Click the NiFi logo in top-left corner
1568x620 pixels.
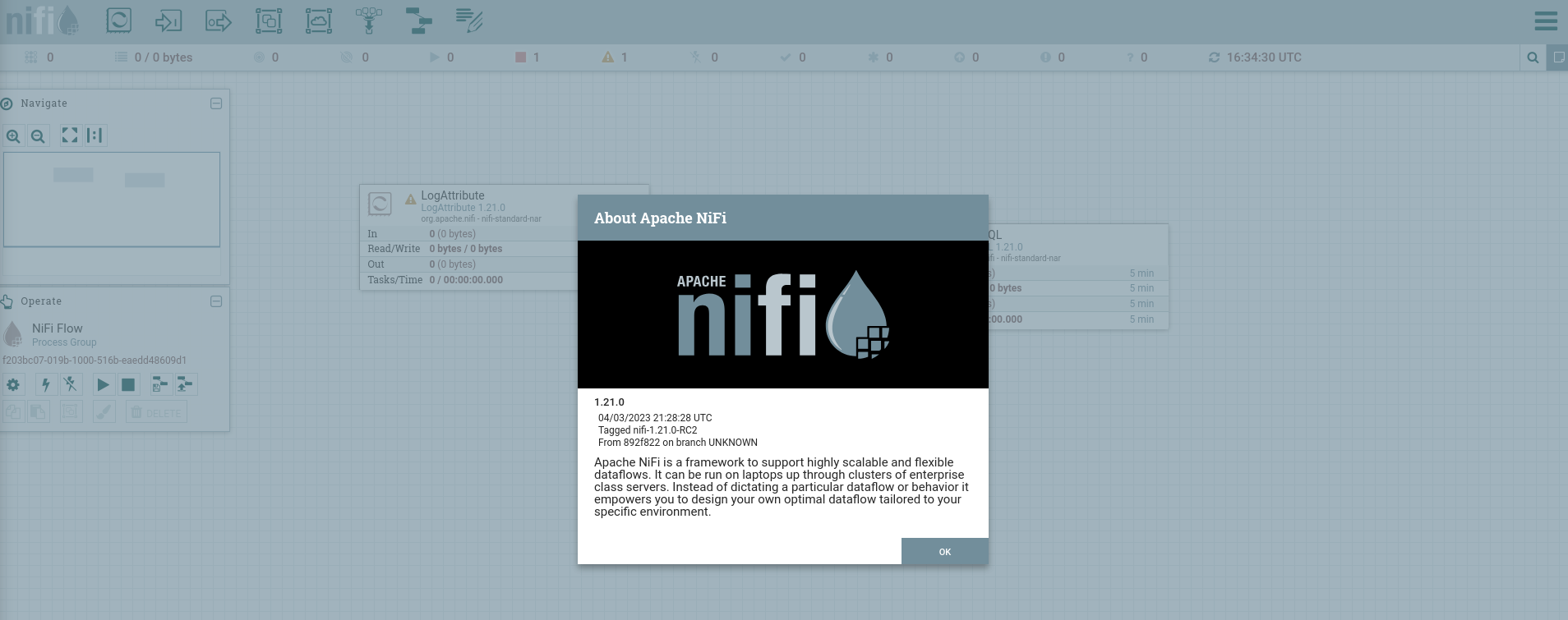42,21
